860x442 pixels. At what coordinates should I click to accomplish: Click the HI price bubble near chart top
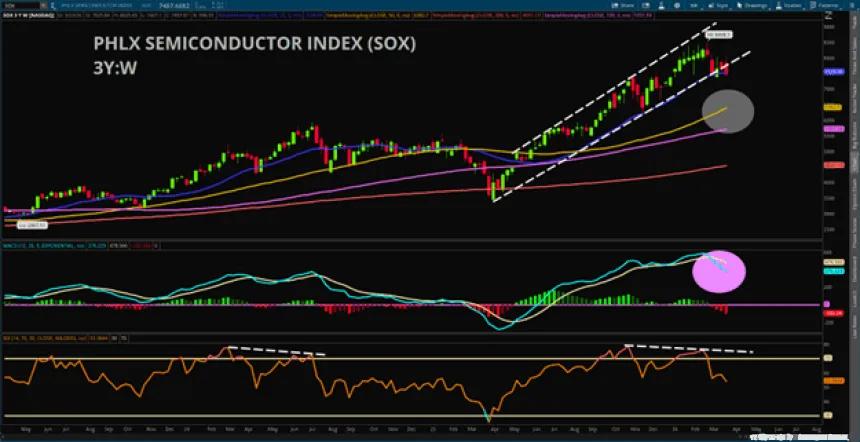718,35
